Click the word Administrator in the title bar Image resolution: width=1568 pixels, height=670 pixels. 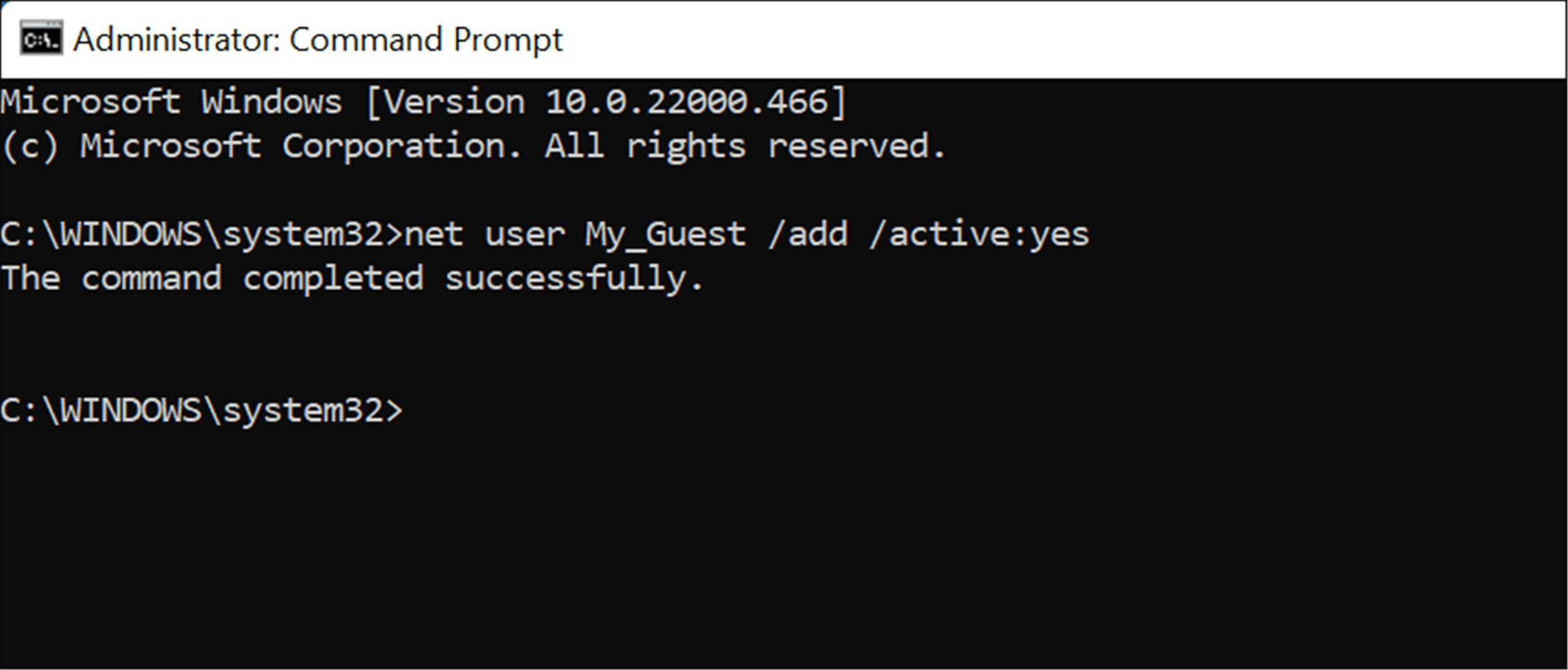175,39
